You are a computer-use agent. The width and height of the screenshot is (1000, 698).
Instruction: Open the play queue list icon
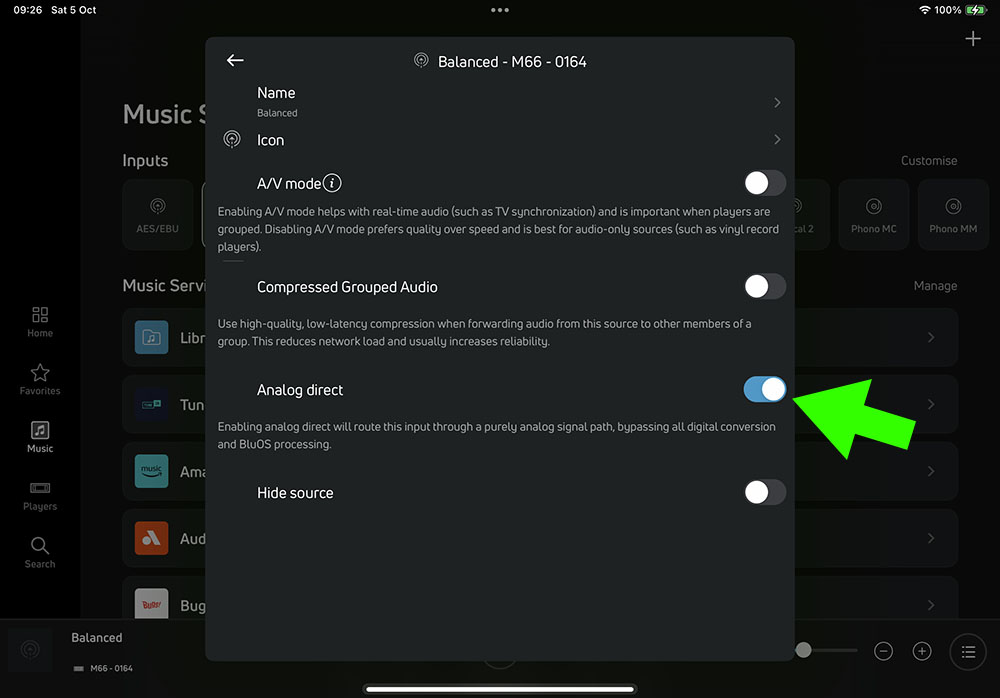coord(968,651)
